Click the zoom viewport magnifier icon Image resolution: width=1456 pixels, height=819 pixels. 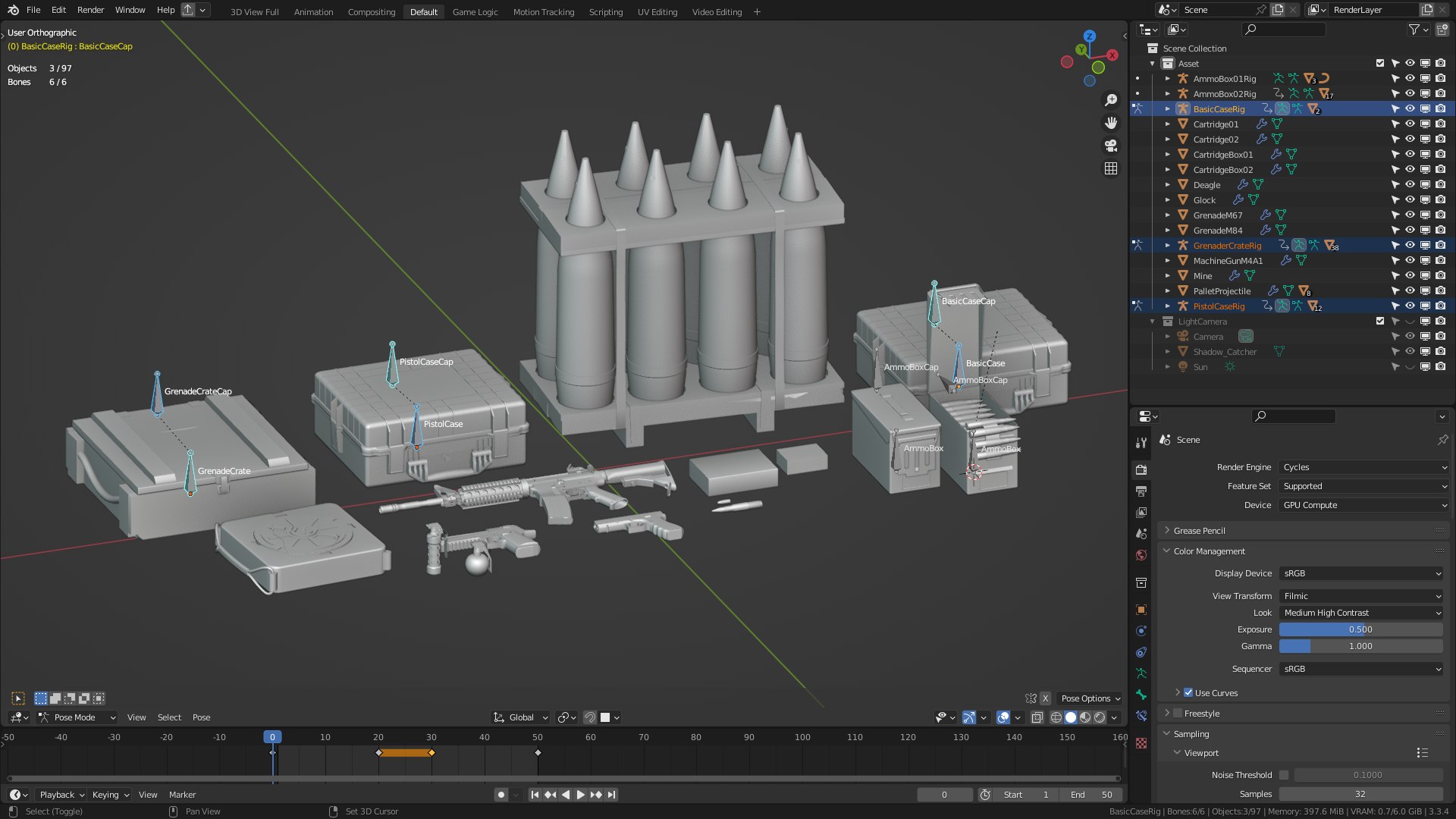(1111, 100)
